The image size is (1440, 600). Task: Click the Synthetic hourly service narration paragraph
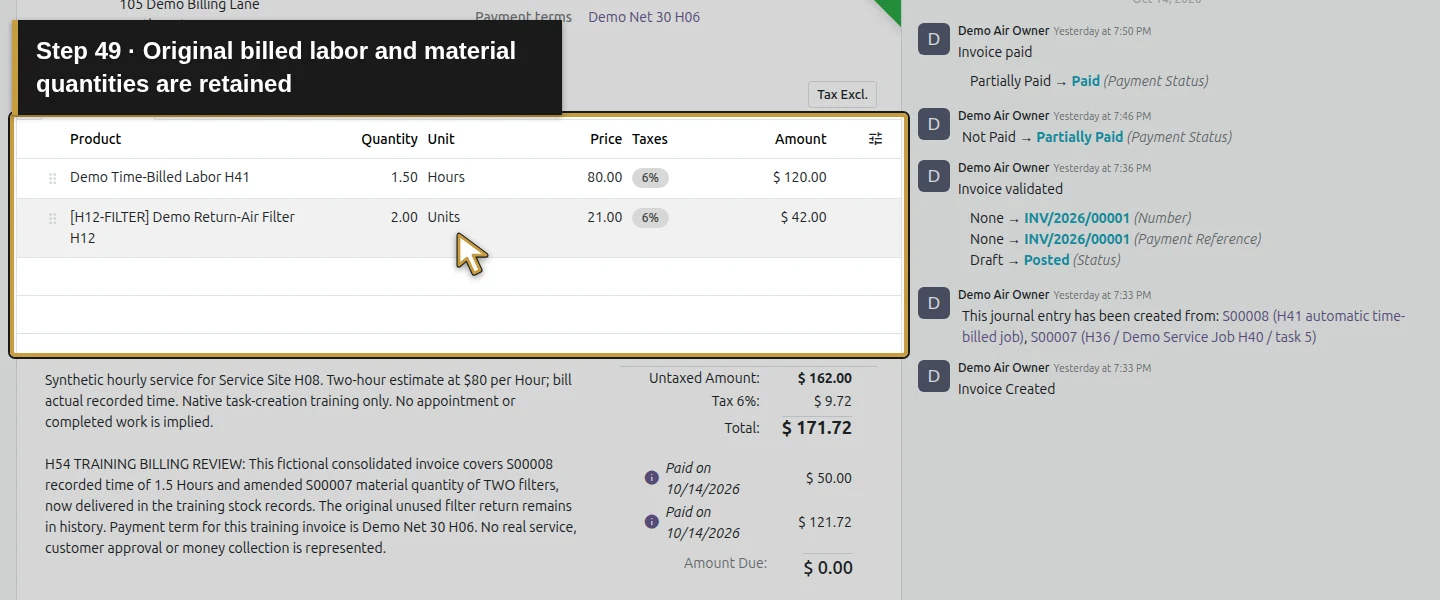point(309,401)
